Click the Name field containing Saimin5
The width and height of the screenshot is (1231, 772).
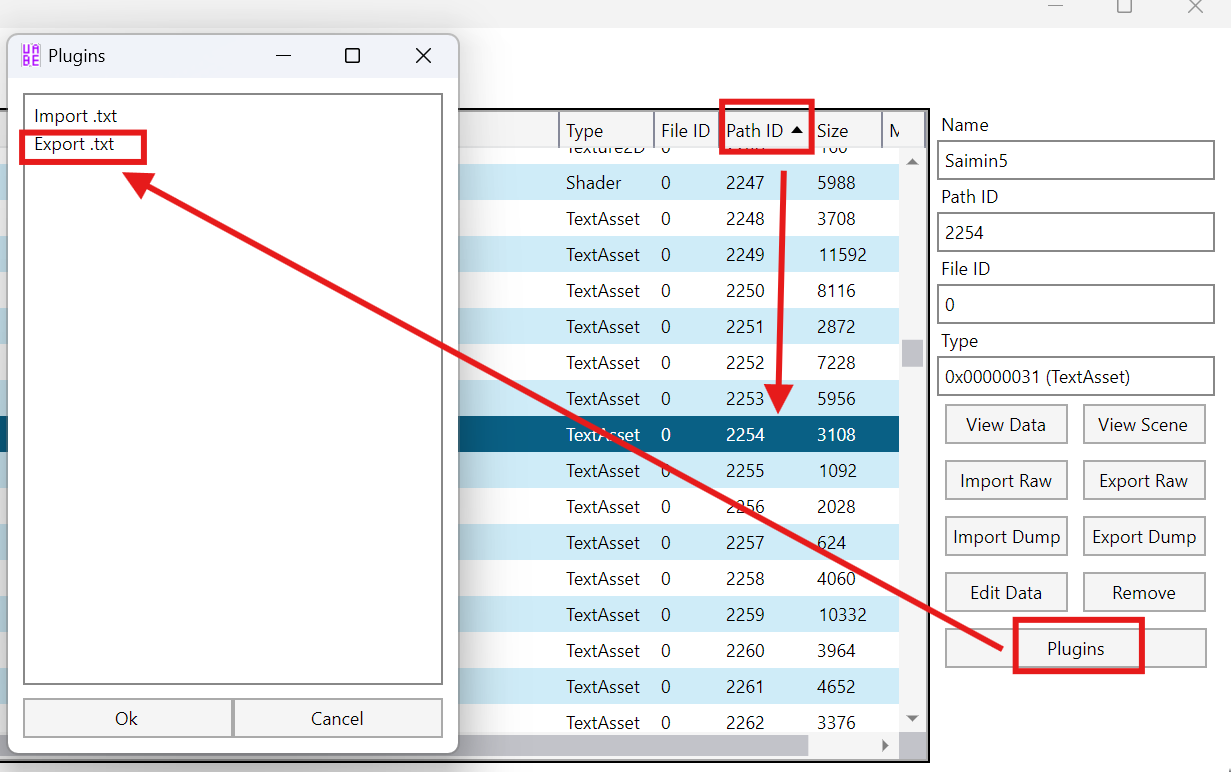click(x=1076, y=161)
